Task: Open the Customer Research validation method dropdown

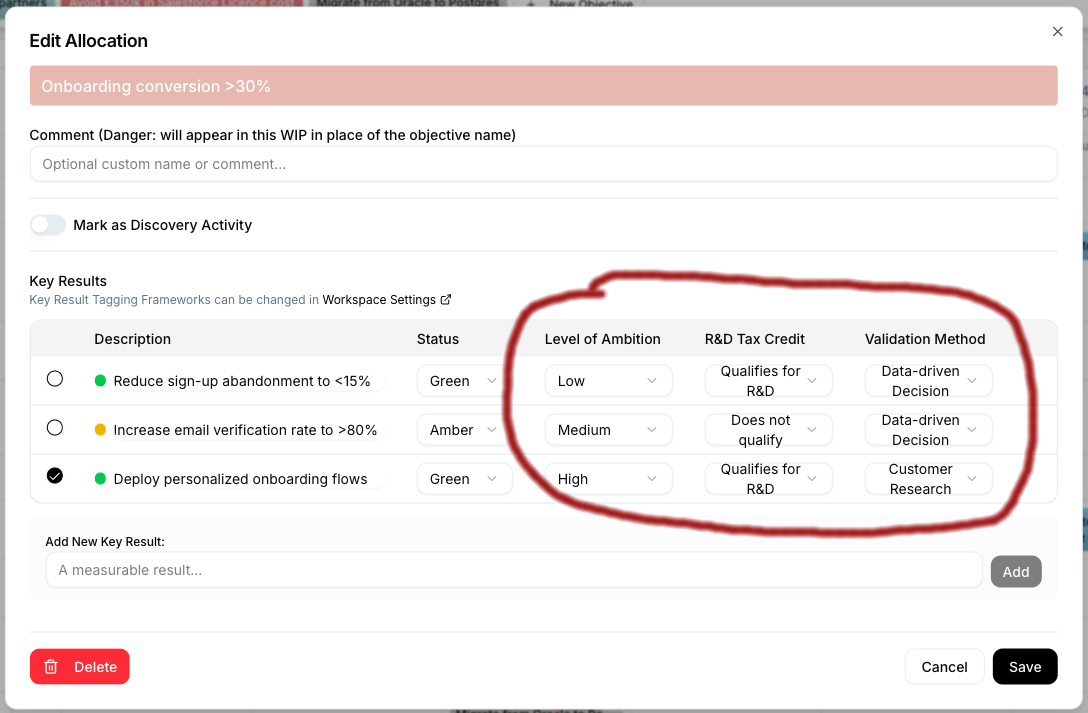Action: click(928, 478)
